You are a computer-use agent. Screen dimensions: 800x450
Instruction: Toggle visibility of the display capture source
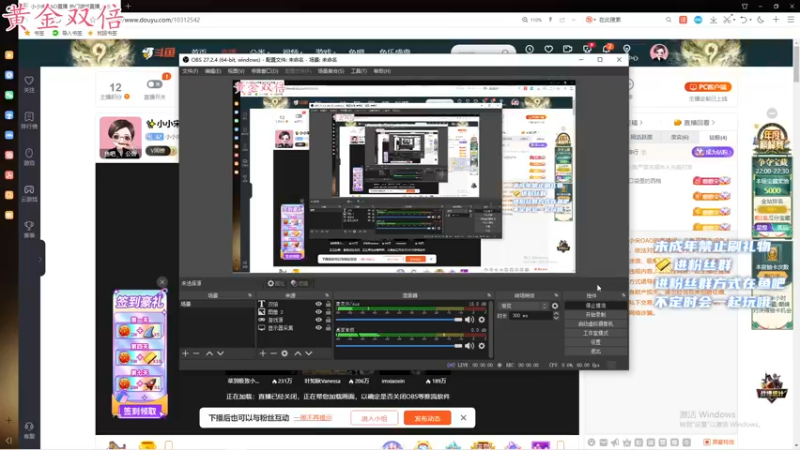pyautogui.click(x=318, y=328)
